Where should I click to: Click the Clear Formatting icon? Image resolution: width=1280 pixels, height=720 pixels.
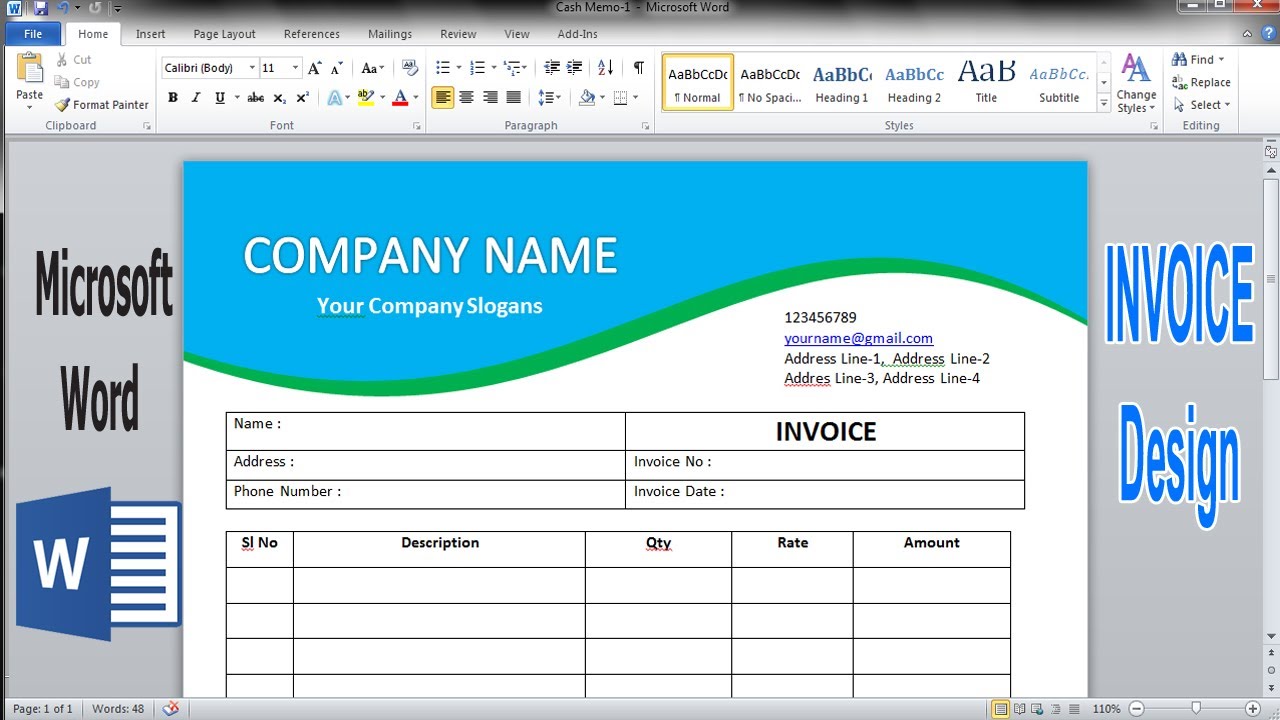[409, 68]
